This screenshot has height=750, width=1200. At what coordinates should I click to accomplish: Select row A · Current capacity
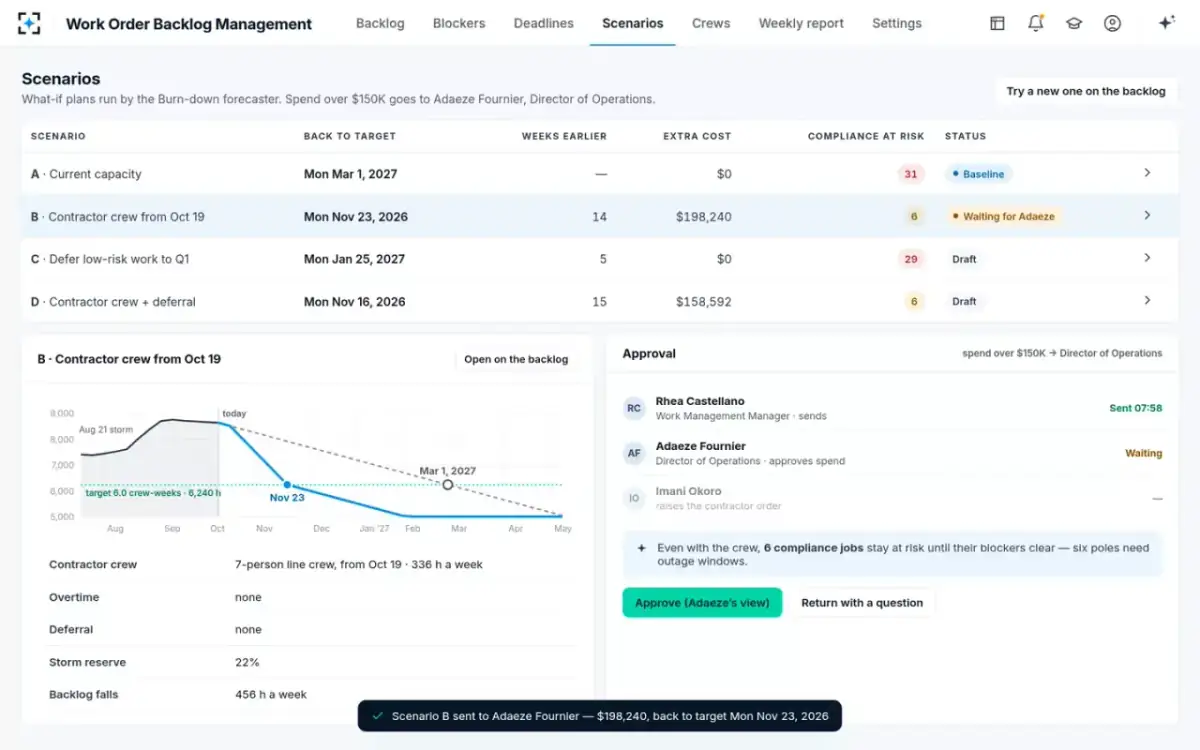[x=599, y=174]
